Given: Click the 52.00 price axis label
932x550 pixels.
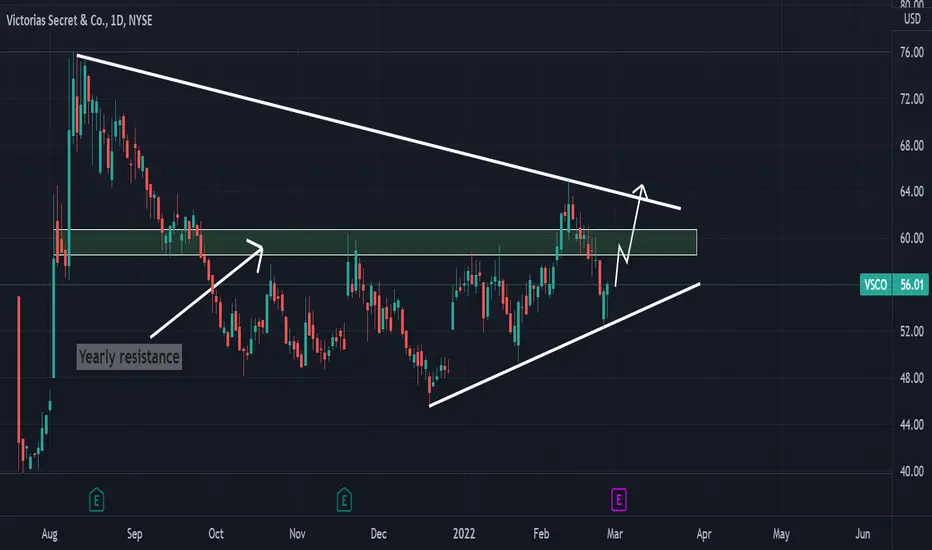Looking at the screenshot, I should tap(912, 331).
